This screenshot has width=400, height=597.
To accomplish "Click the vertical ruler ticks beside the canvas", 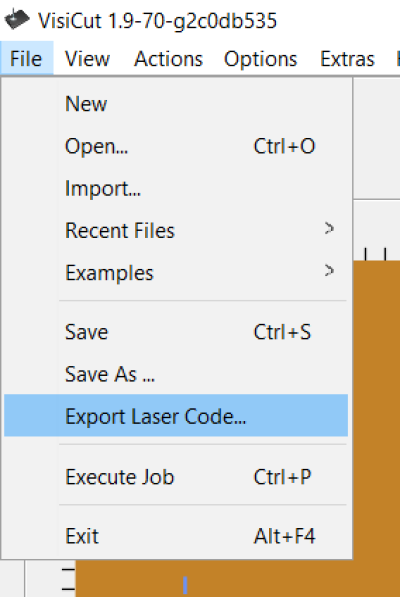I will (69, 579).
